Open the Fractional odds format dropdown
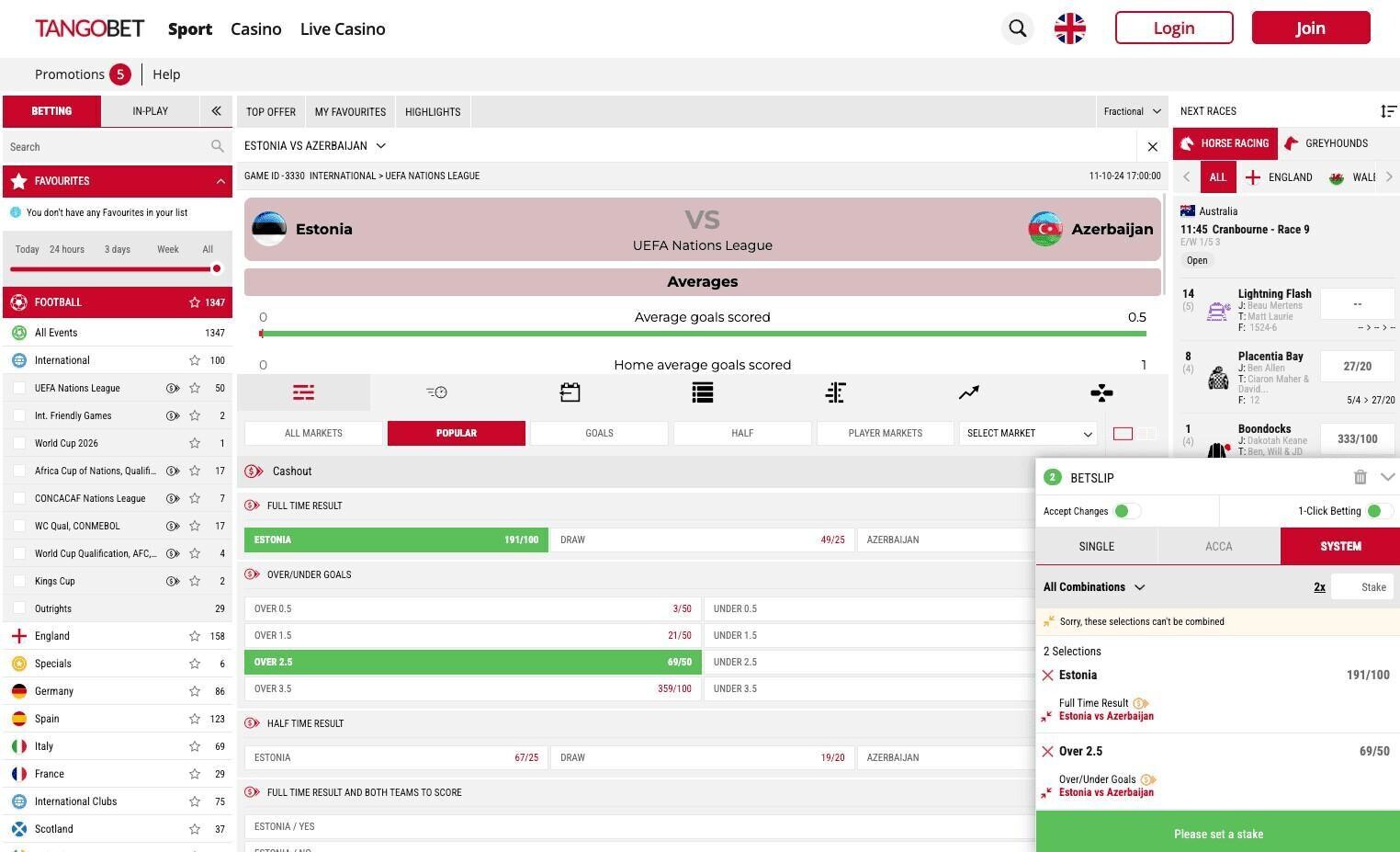 pos(1132,111)
